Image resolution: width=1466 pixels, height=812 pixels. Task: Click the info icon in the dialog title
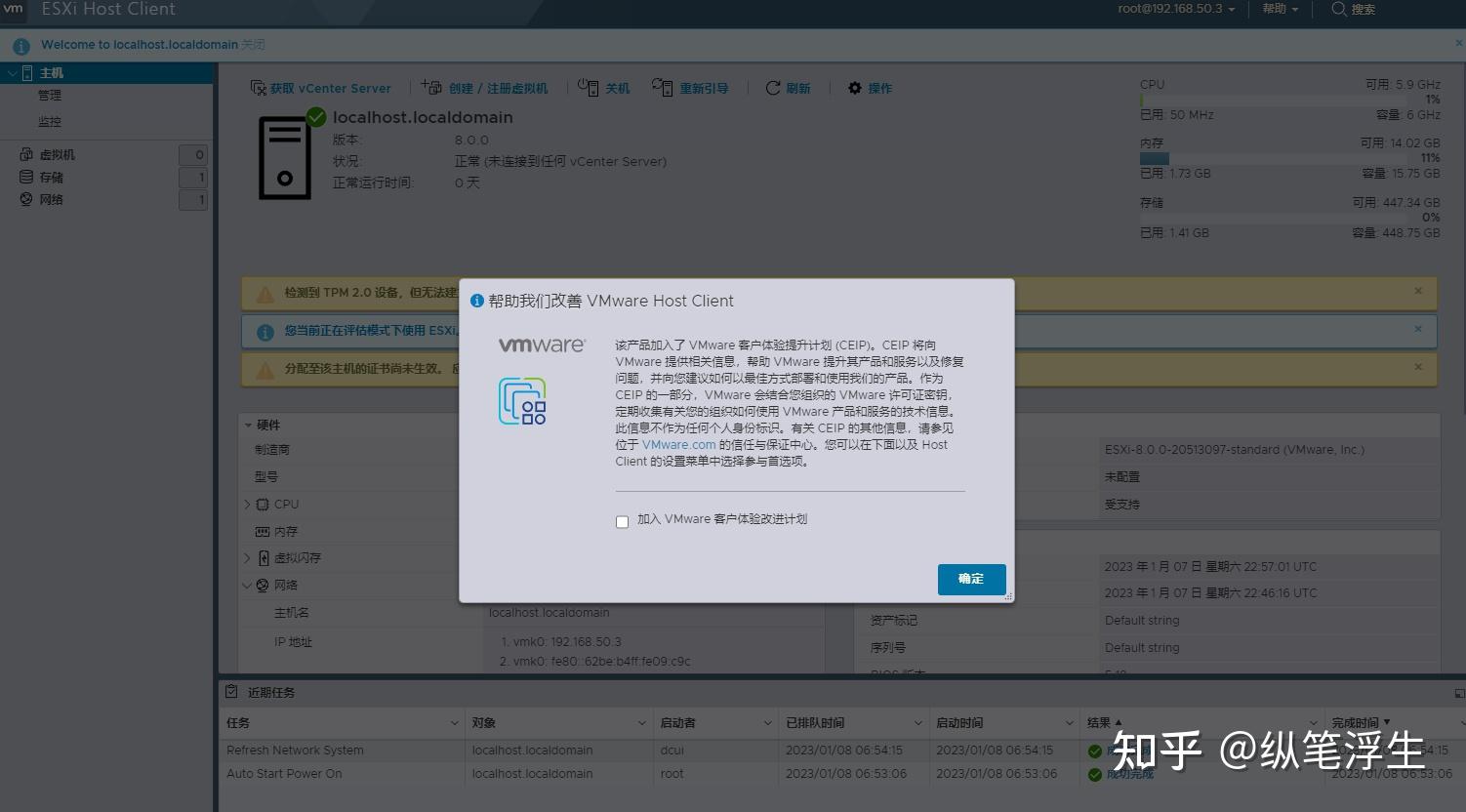(477, 301)
